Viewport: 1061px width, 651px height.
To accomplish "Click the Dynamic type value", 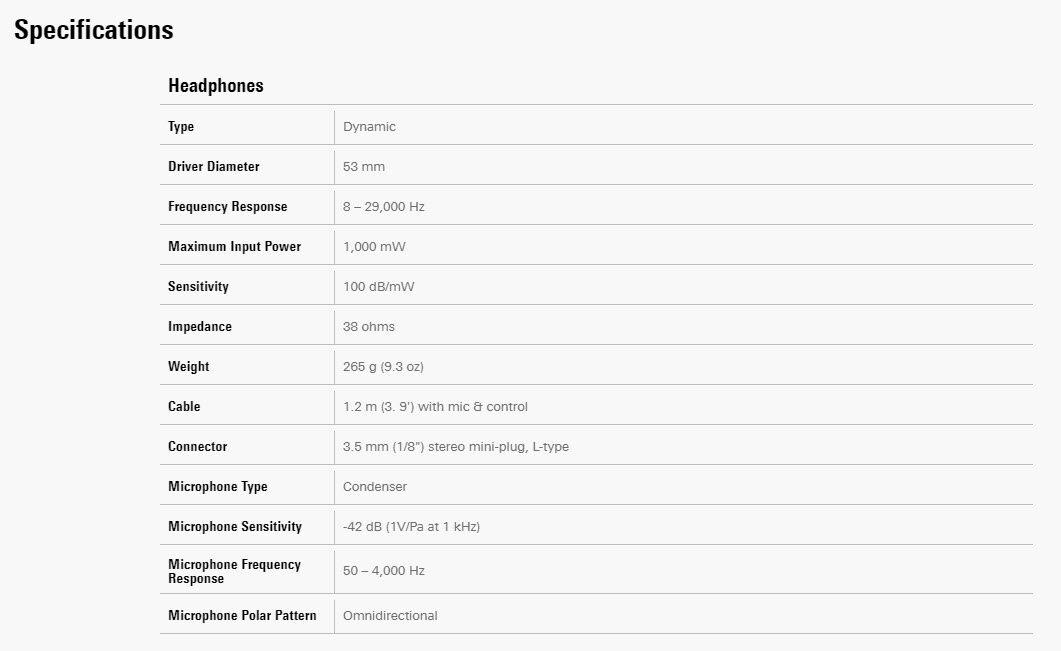I will coord(369,127).
